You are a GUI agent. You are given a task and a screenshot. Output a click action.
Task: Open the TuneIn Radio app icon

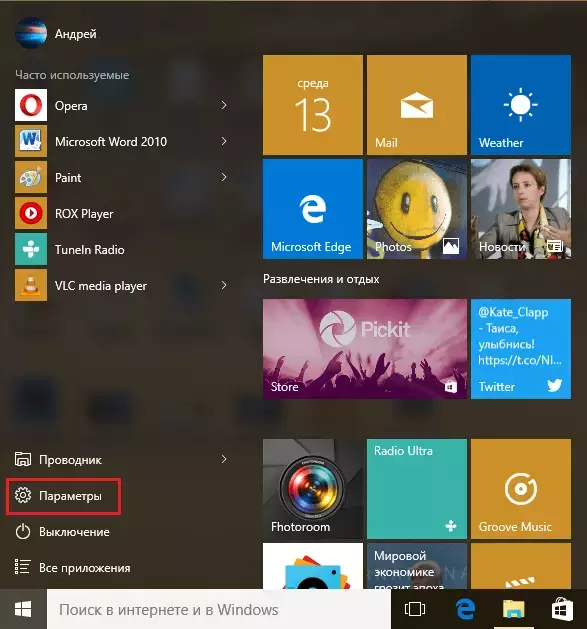click(31, 249)
